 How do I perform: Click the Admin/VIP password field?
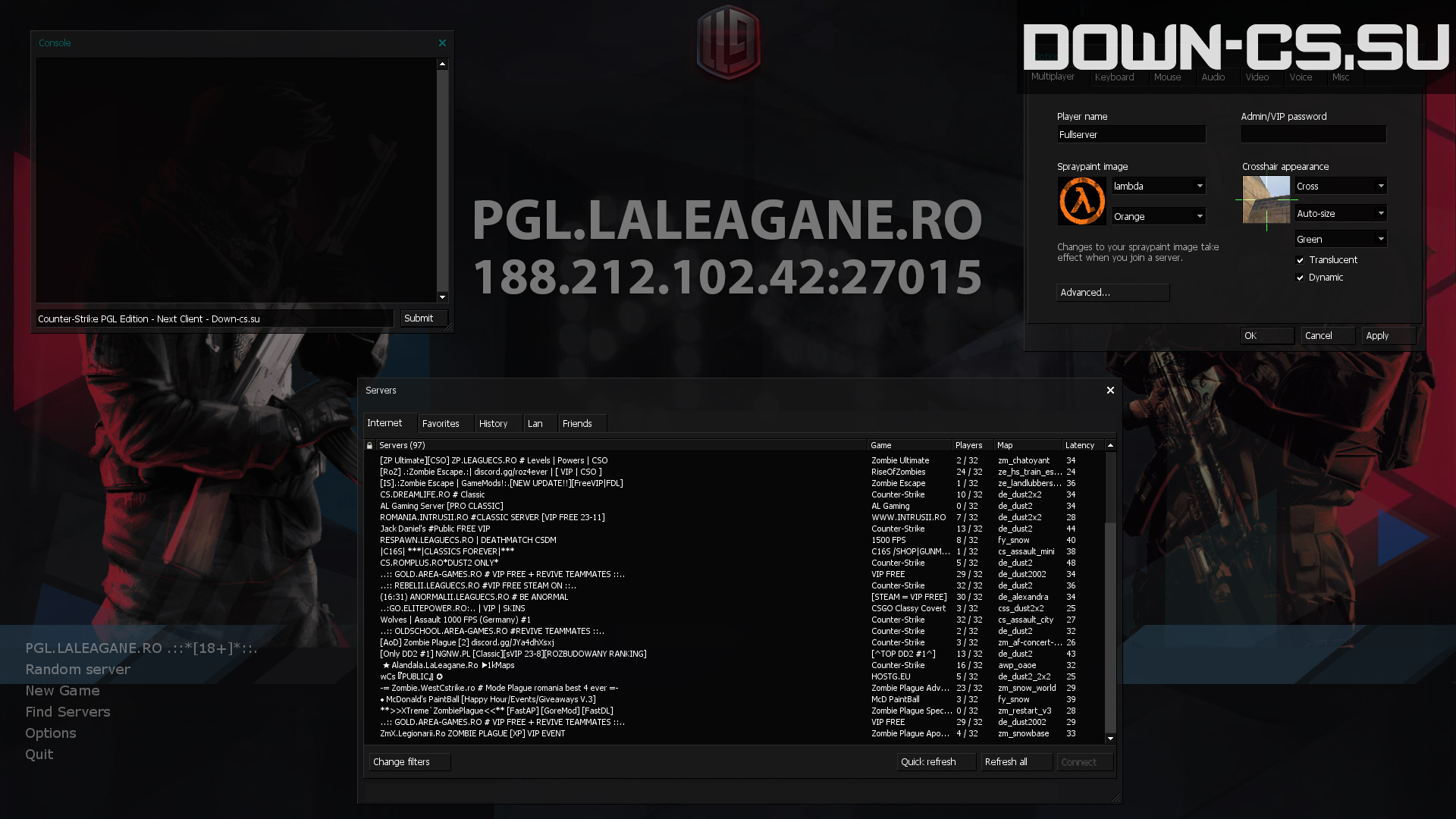click(x=1313, y=134)
